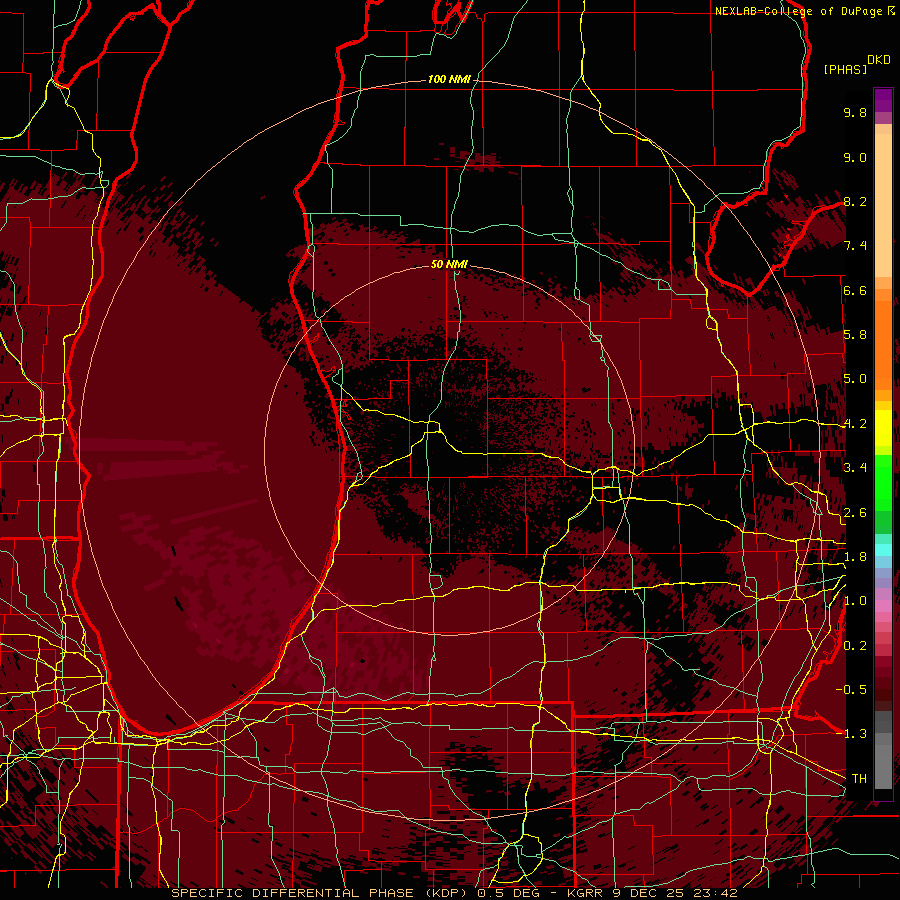Pick the cyan segment of color bar
This screenshot has height=900, width=900.
point(883,550)
